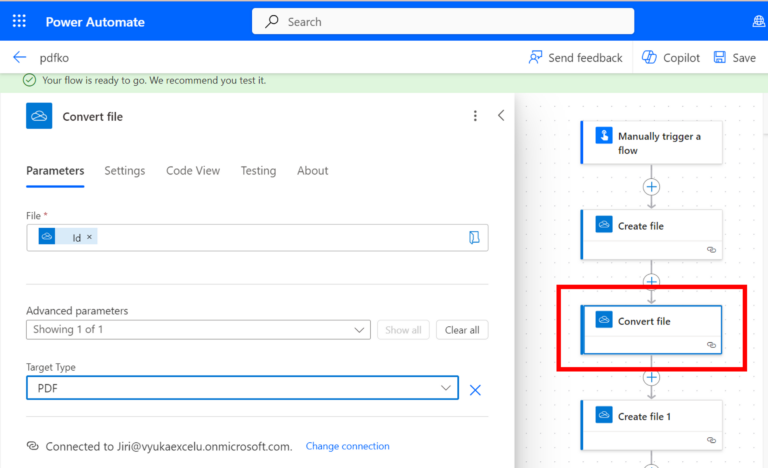Click the Create file OneDrive icon

click(604, 224)
